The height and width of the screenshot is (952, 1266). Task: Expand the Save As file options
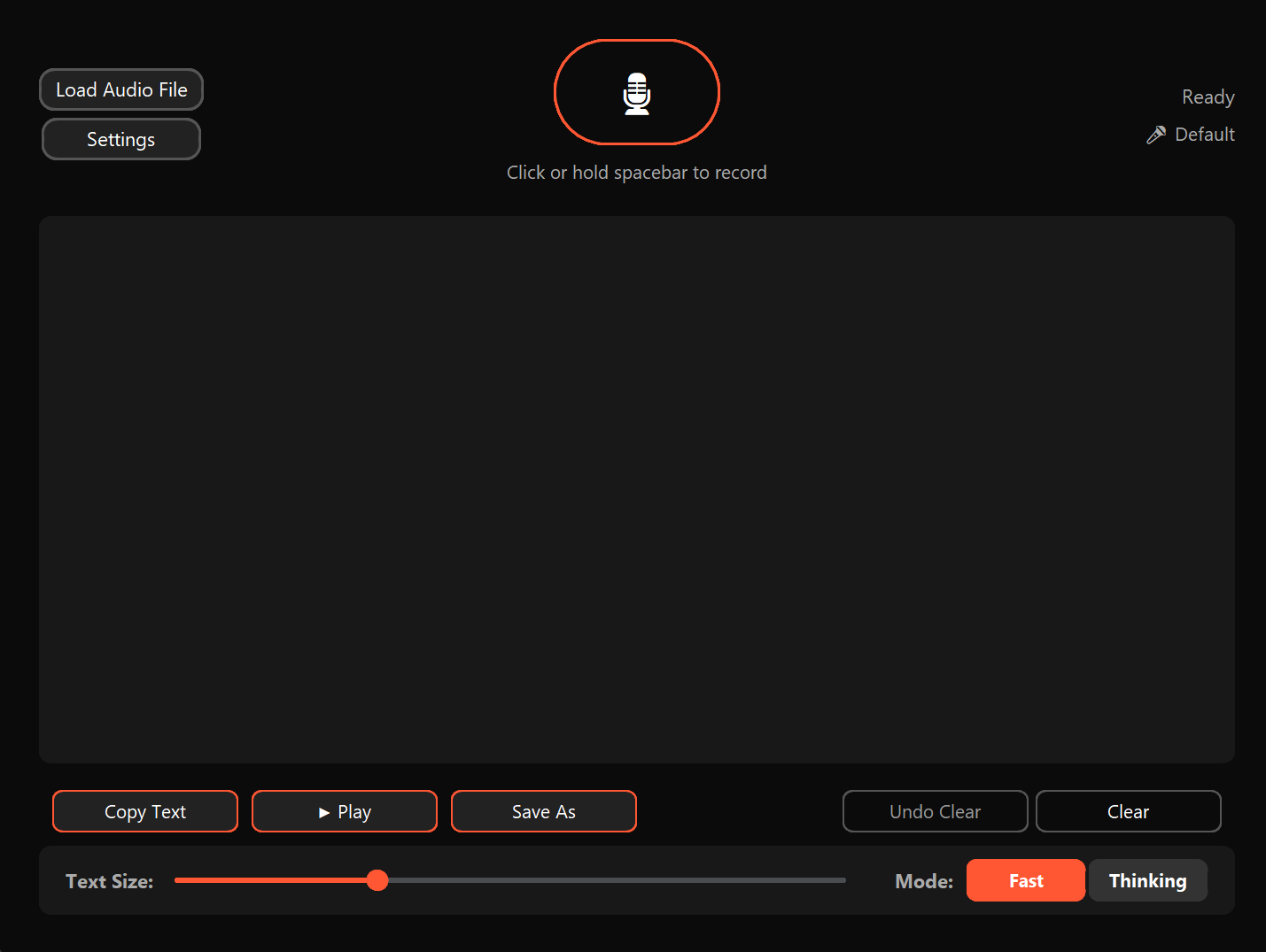pos(543,811)
